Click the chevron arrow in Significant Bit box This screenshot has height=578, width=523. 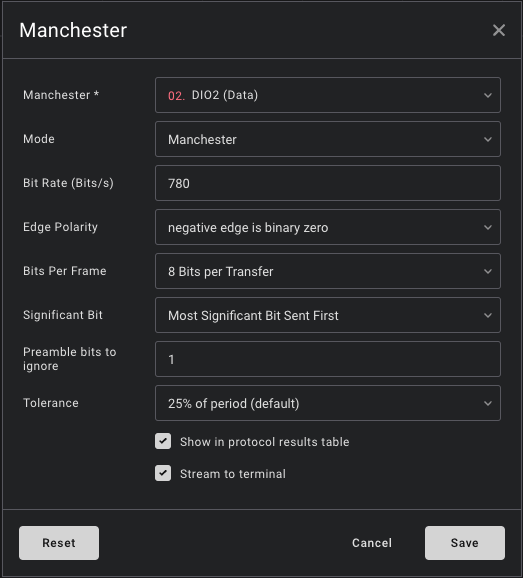488,316
